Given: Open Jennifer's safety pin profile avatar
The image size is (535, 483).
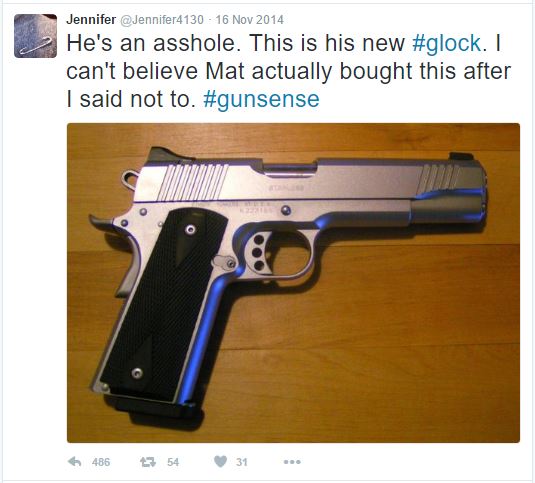Looking at the screenshot, I should (35, 36).
